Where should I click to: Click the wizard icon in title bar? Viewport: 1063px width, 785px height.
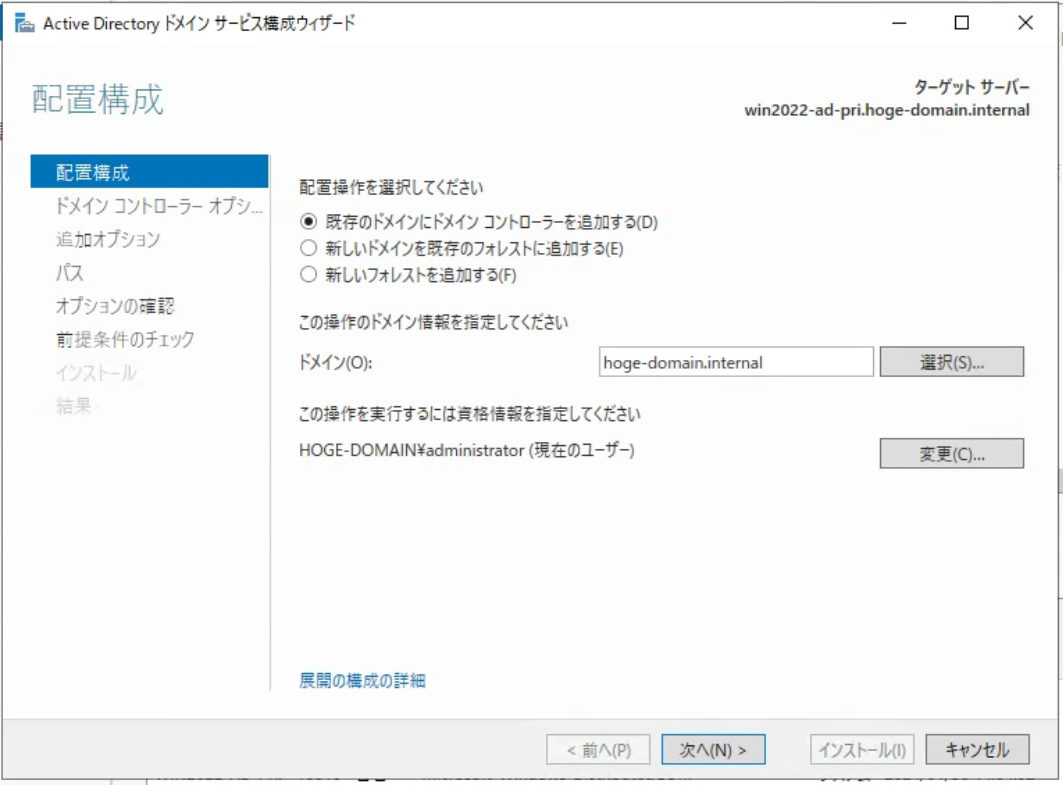pyautogui.click(x=24, y=24)
